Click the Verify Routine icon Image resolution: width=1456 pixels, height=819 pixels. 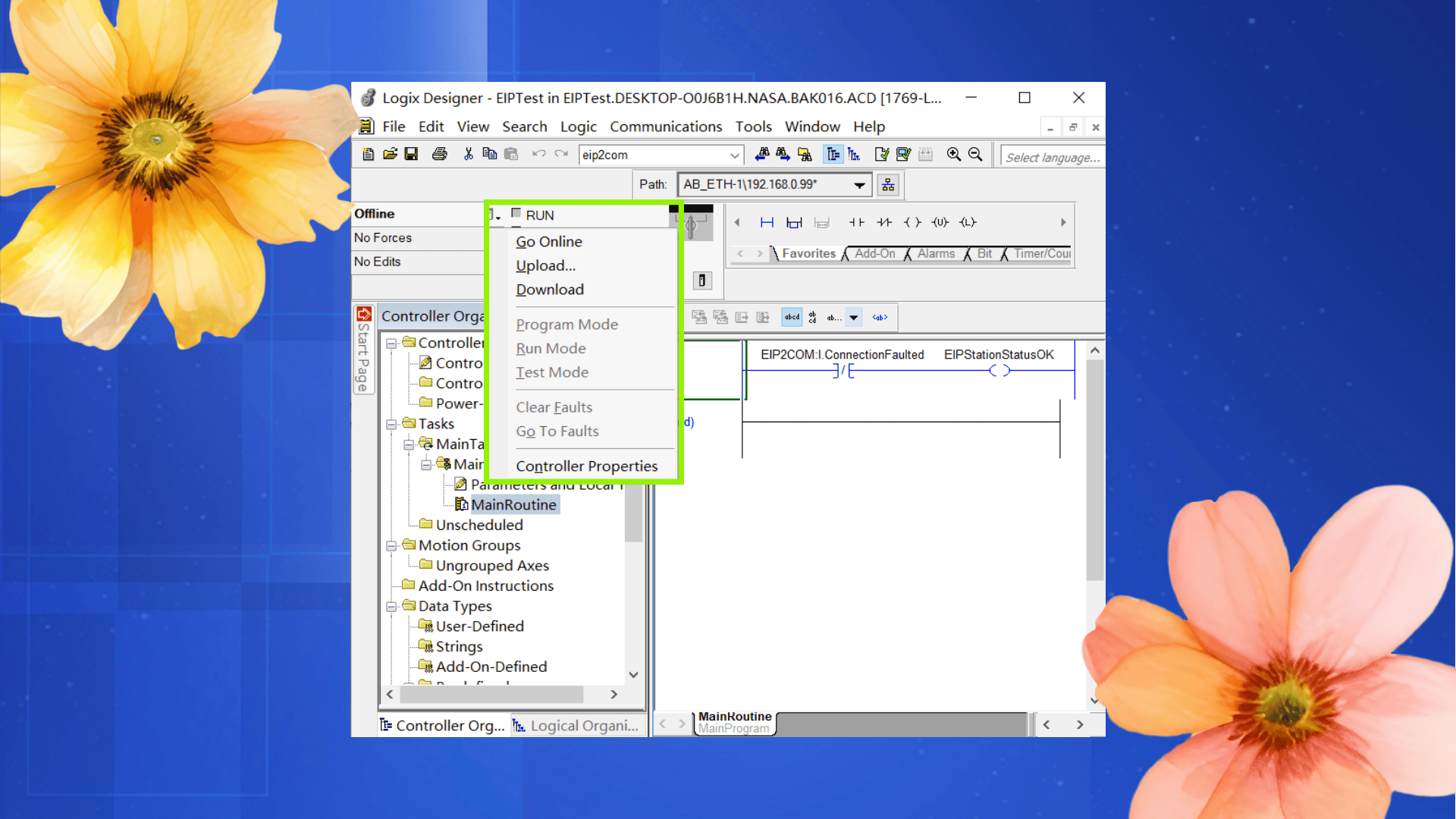tap(881, 155)
